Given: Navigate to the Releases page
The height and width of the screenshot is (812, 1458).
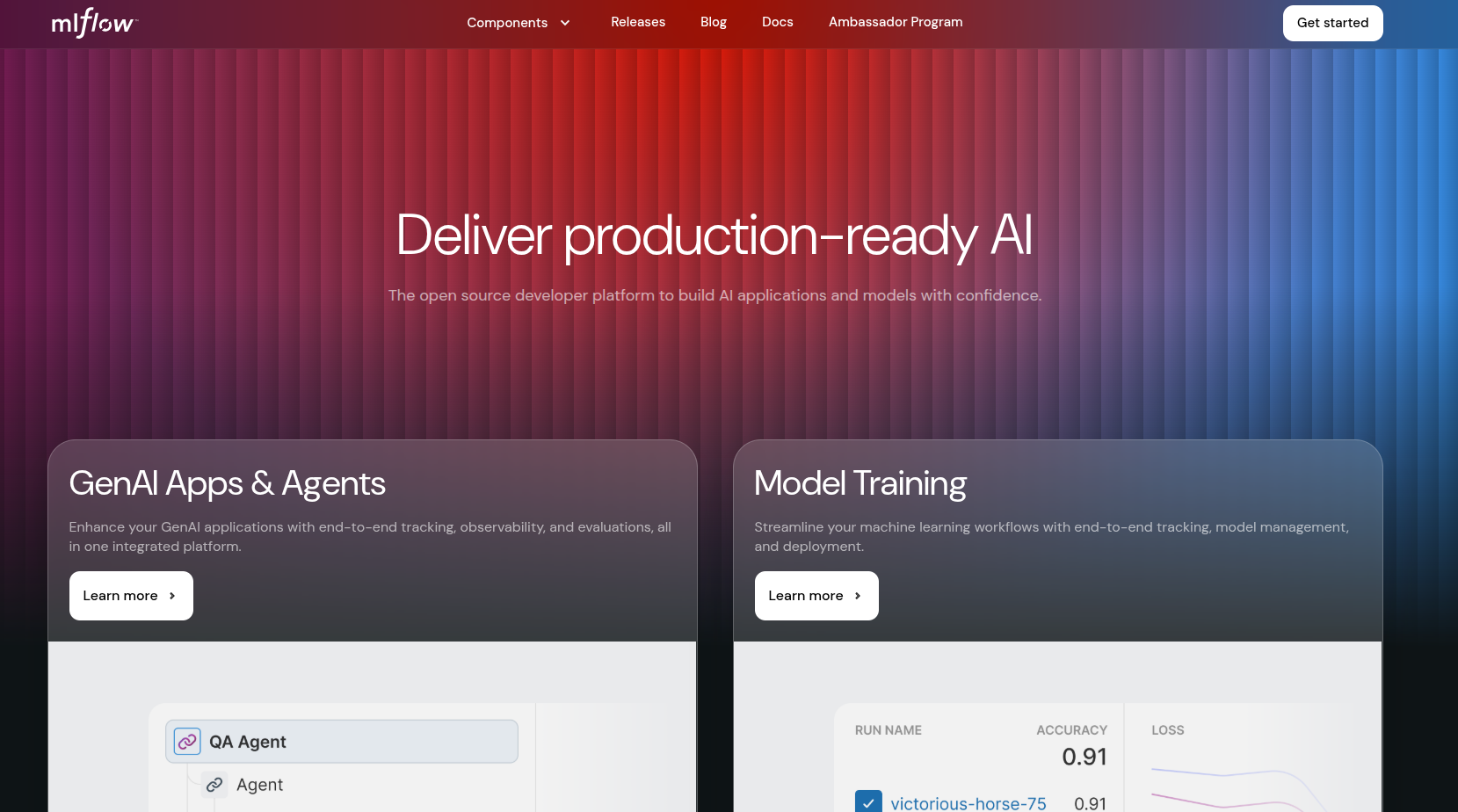Looking at the screenshot, I should point(638,22).
